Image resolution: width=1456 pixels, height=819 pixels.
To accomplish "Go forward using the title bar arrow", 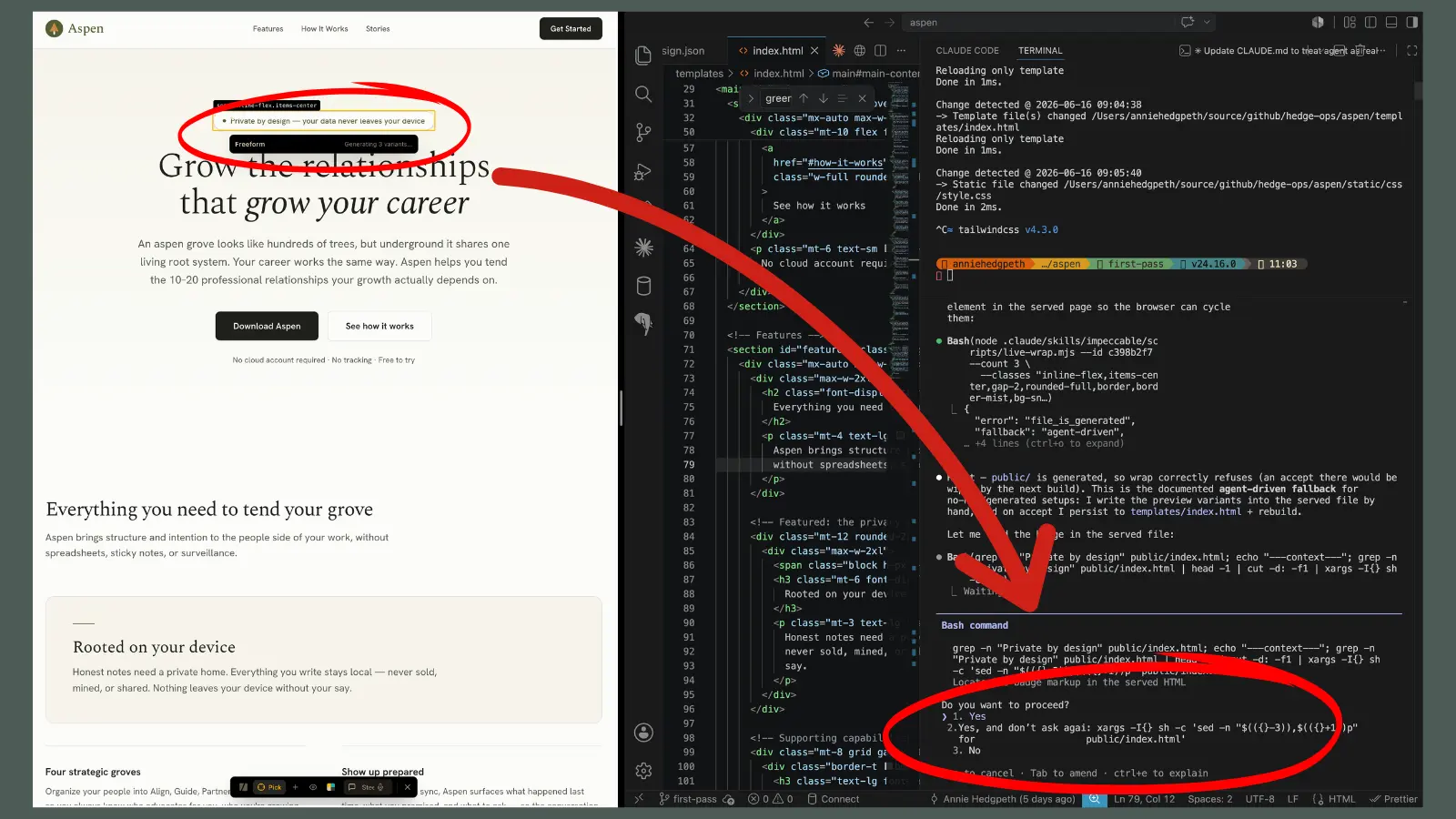I will coord(890,22).
